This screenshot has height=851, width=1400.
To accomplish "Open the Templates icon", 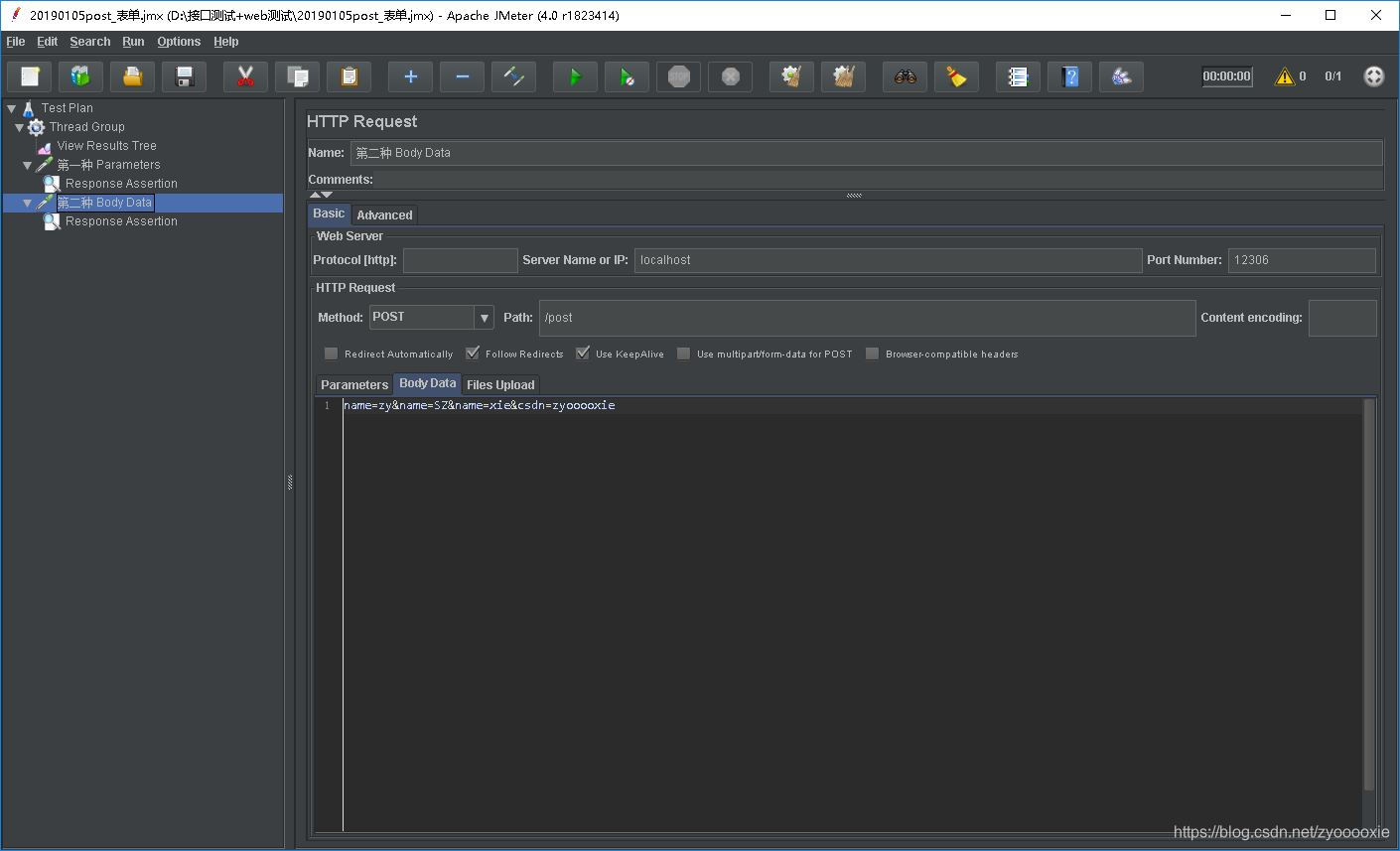I will 80,76.
